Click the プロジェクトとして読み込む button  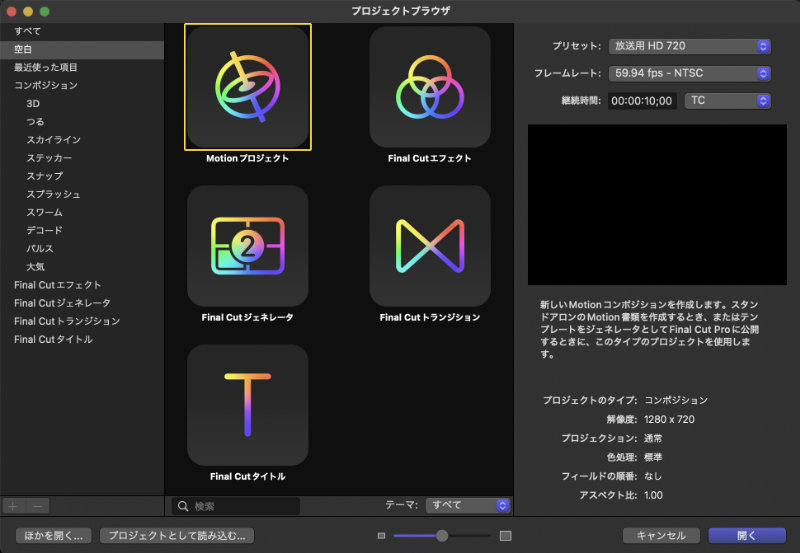pyautogui.click(x=177, y=535)
